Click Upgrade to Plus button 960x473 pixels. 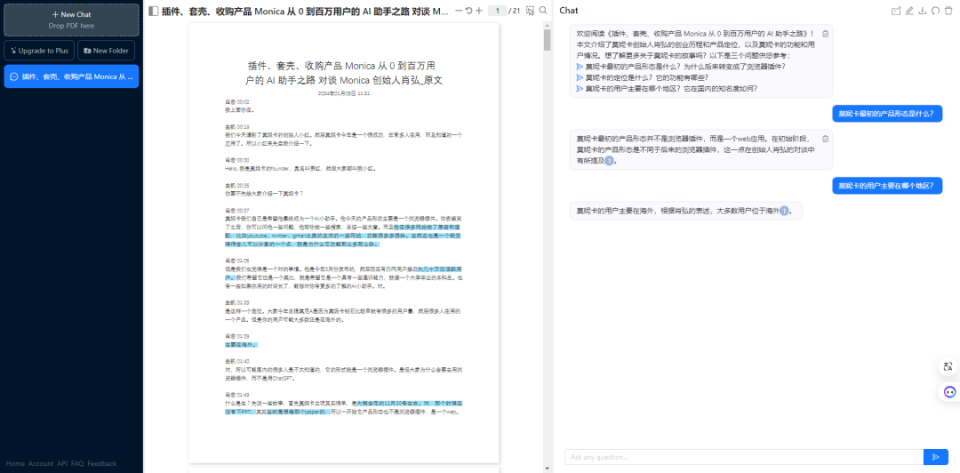pyautogui.click(x=39, y=51)
